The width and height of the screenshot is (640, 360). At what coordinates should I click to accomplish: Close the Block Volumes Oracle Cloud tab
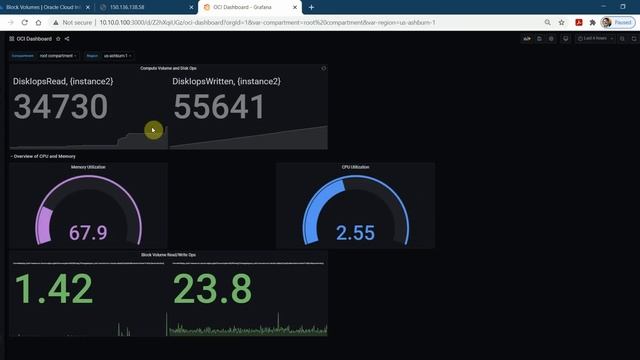tap(88, 7)
